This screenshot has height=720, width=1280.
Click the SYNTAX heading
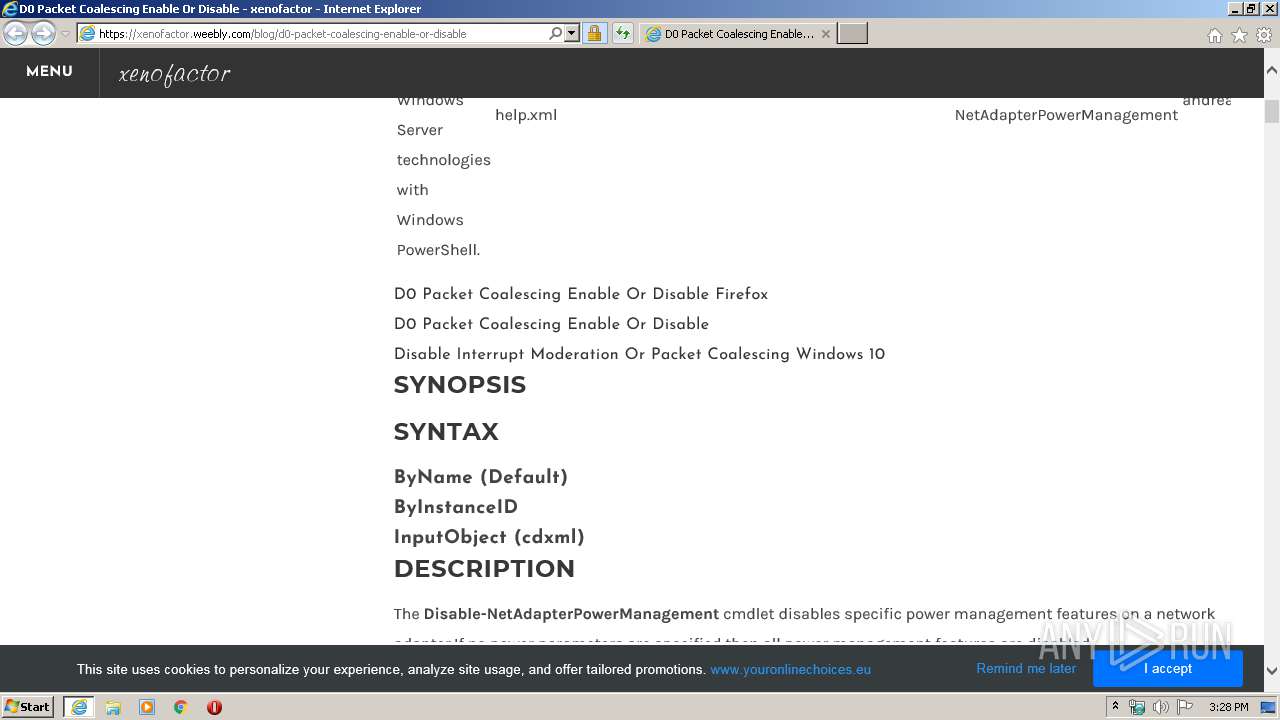click(446, 432)
